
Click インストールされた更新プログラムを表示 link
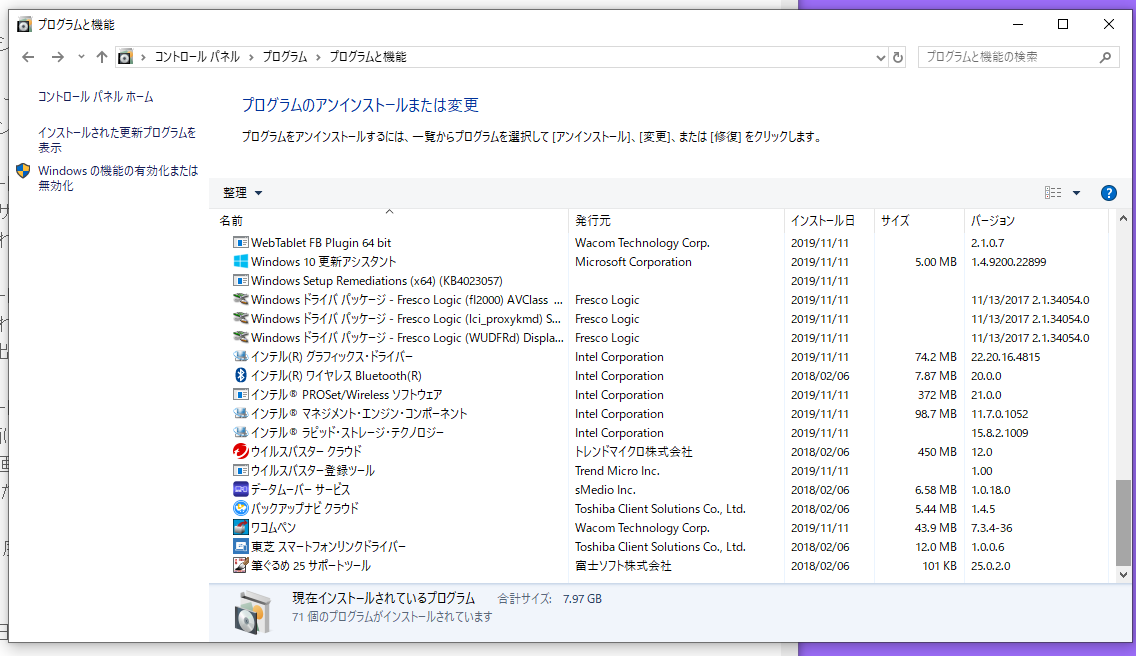click(117, 139)
